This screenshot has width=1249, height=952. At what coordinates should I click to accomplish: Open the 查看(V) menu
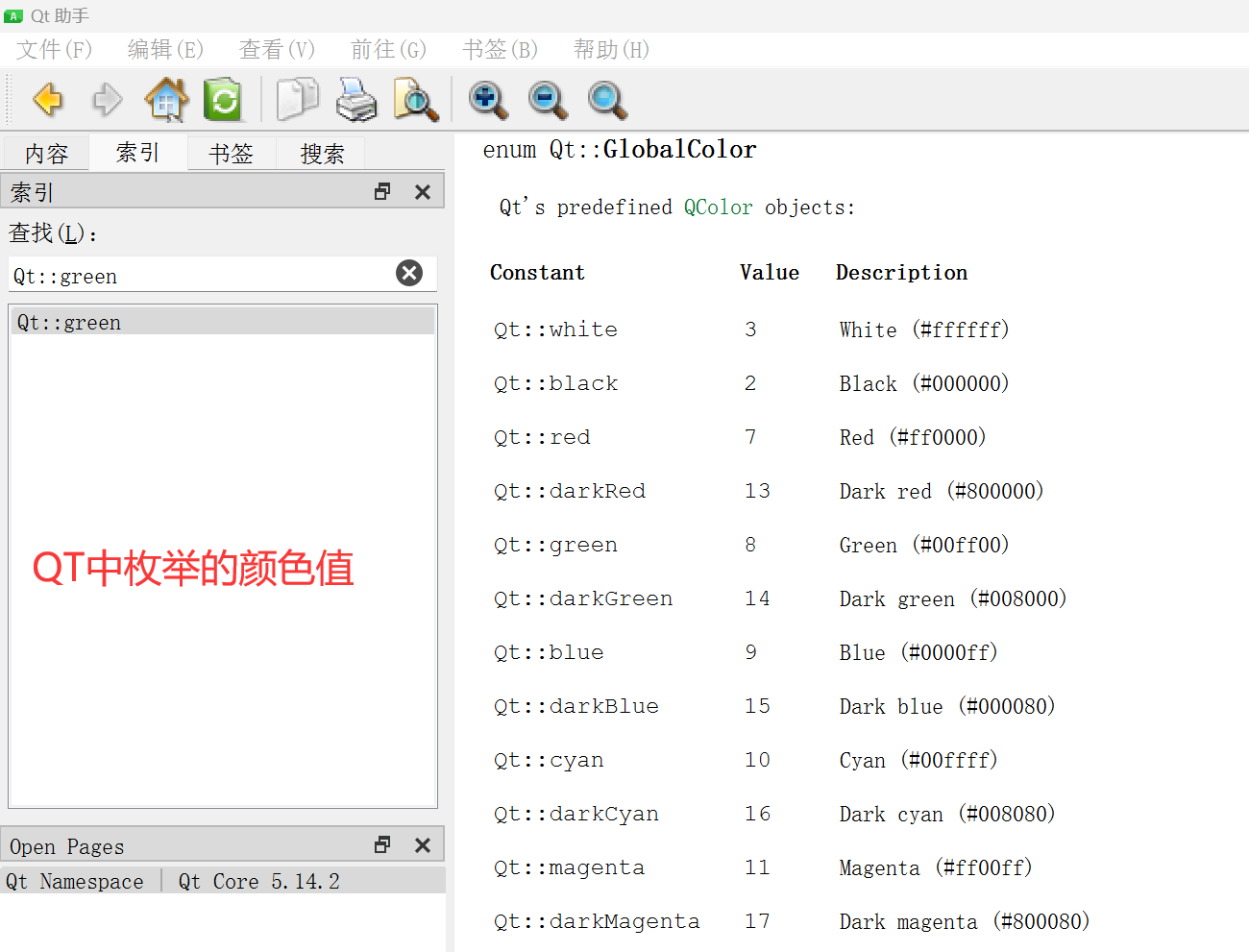click(x=278, y=50)
